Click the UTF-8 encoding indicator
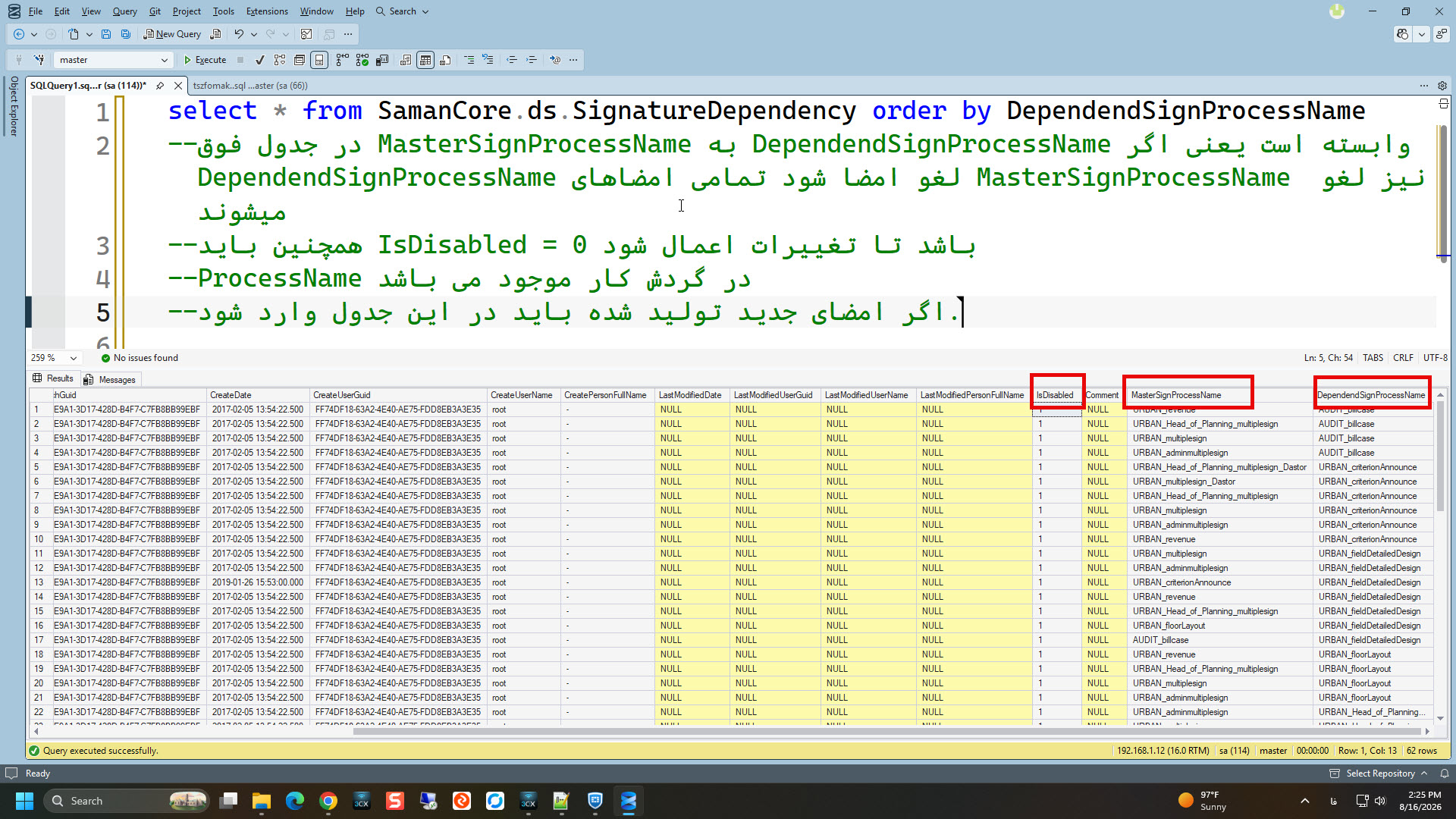The image size is (1456, 819). pos(1435,358)
